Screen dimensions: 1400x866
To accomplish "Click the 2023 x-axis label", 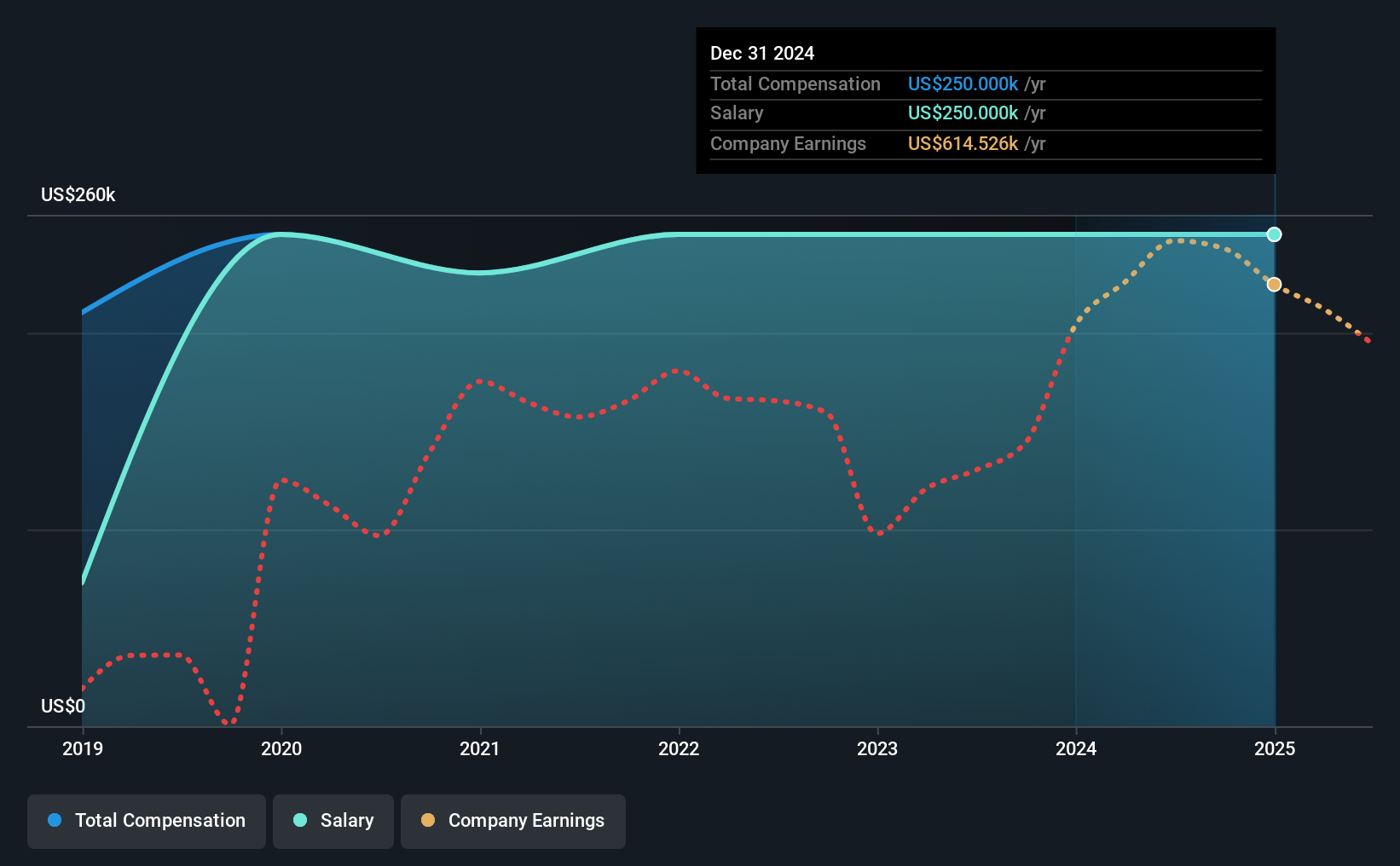I will 877,748.
